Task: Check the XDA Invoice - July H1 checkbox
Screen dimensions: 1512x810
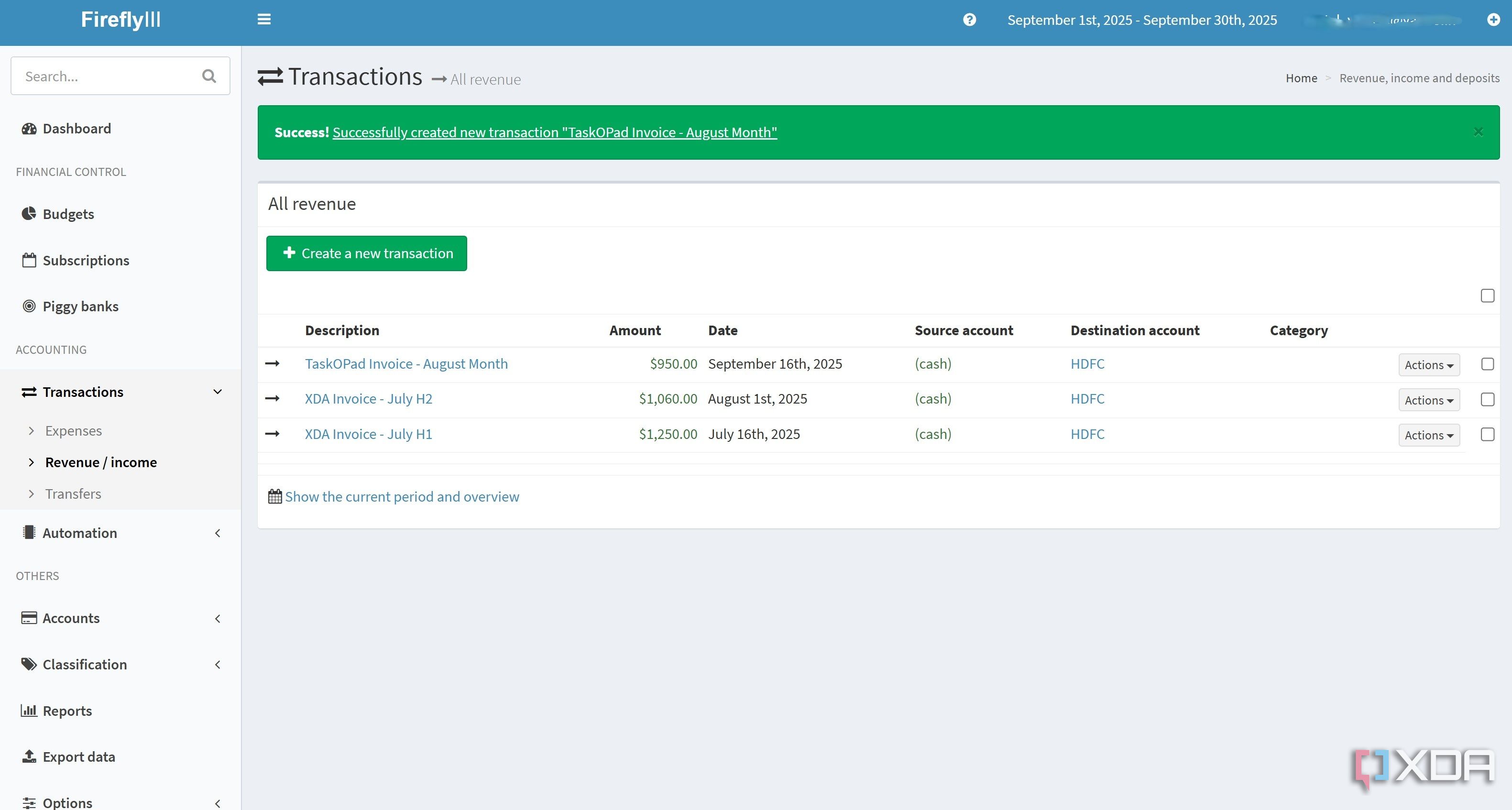Action: [x=1487, y=434]
